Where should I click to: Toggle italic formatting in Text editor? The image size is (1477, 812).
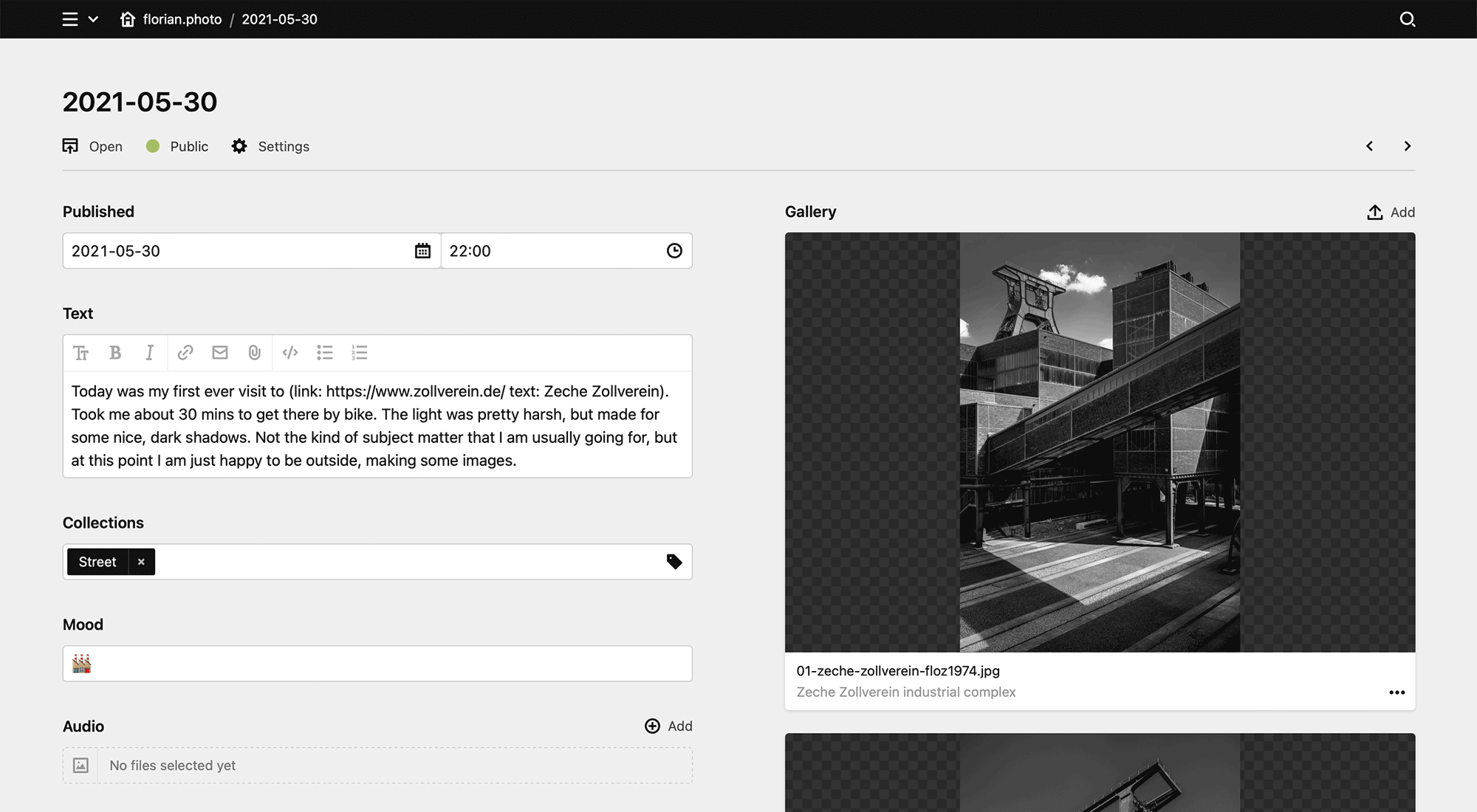click(149, 353)
